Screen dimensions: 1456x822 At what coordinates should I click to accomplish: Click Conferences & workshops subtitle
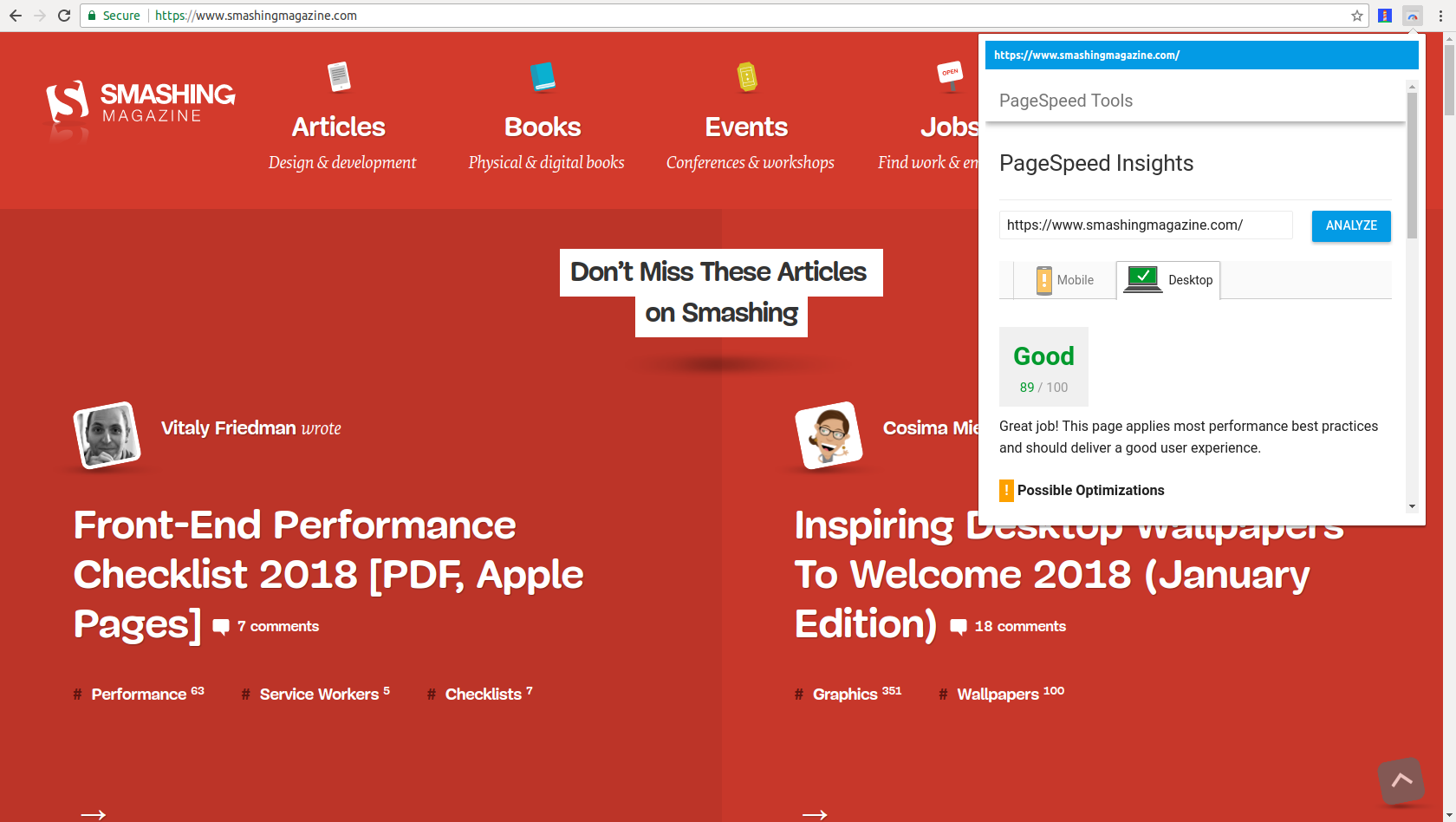[x=751, y=162]
